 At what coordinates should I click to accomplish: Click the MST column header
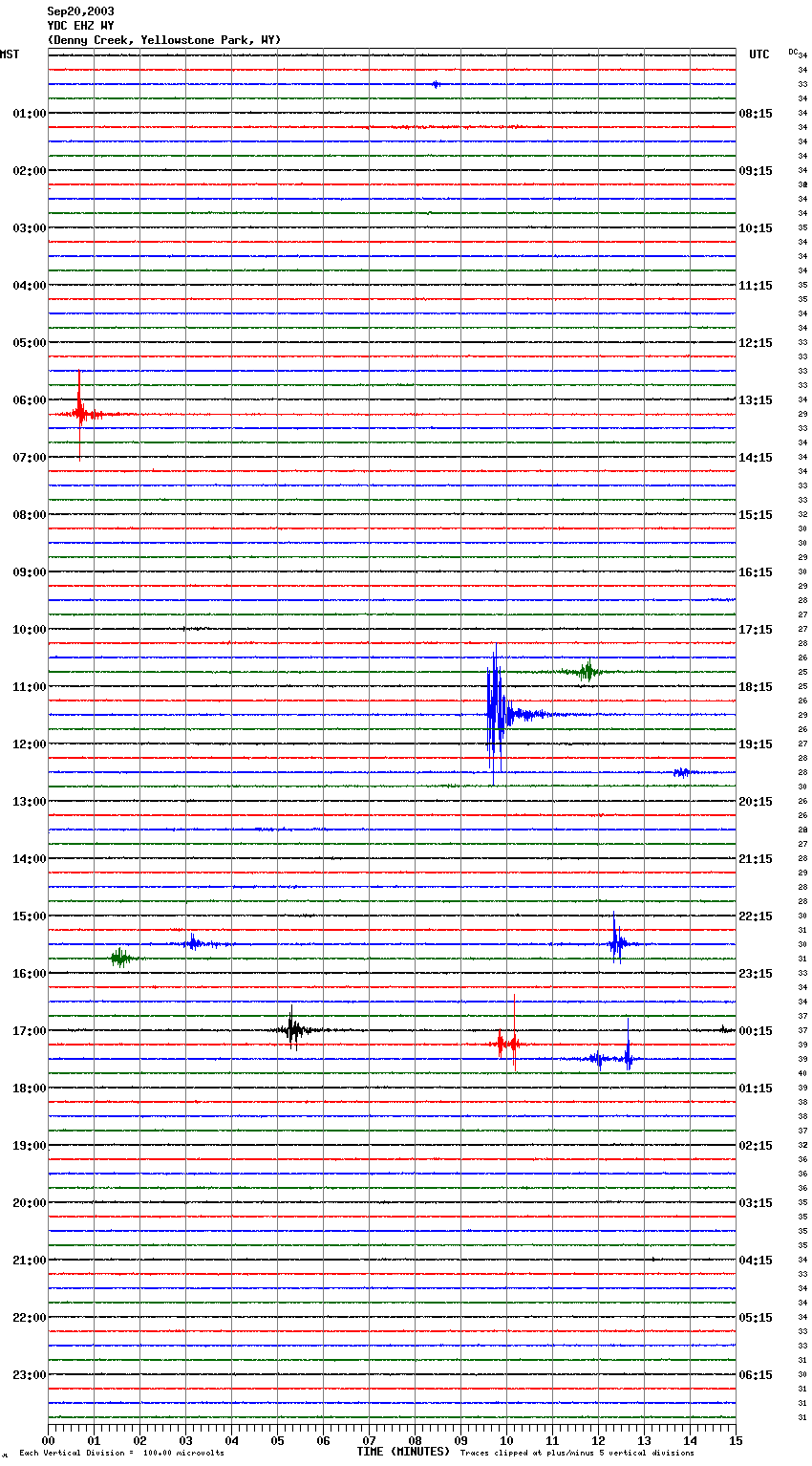coord(10,54)
